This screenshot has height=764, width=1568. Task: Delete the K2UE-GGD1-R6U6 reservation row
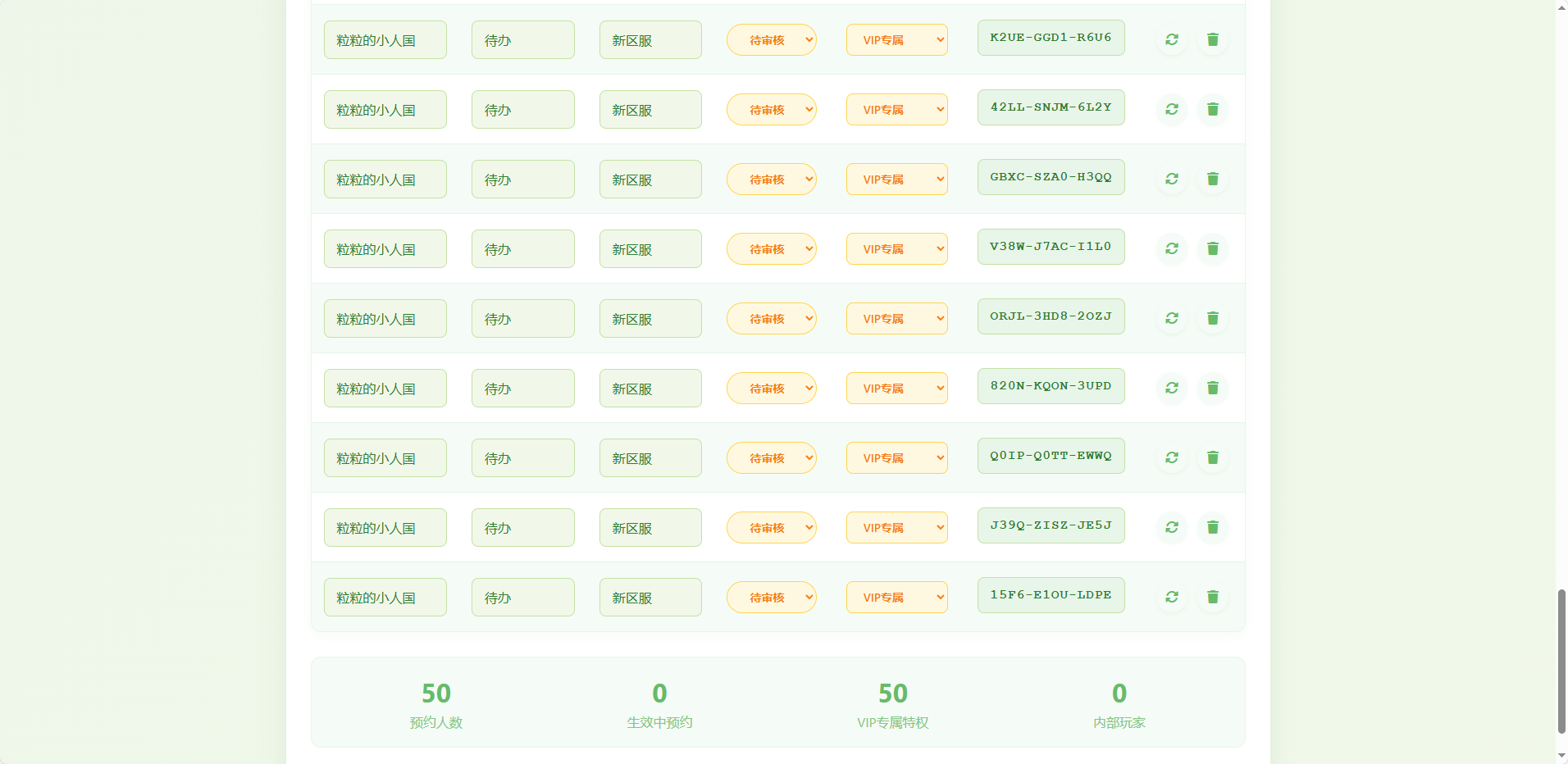click(1213, 39)
